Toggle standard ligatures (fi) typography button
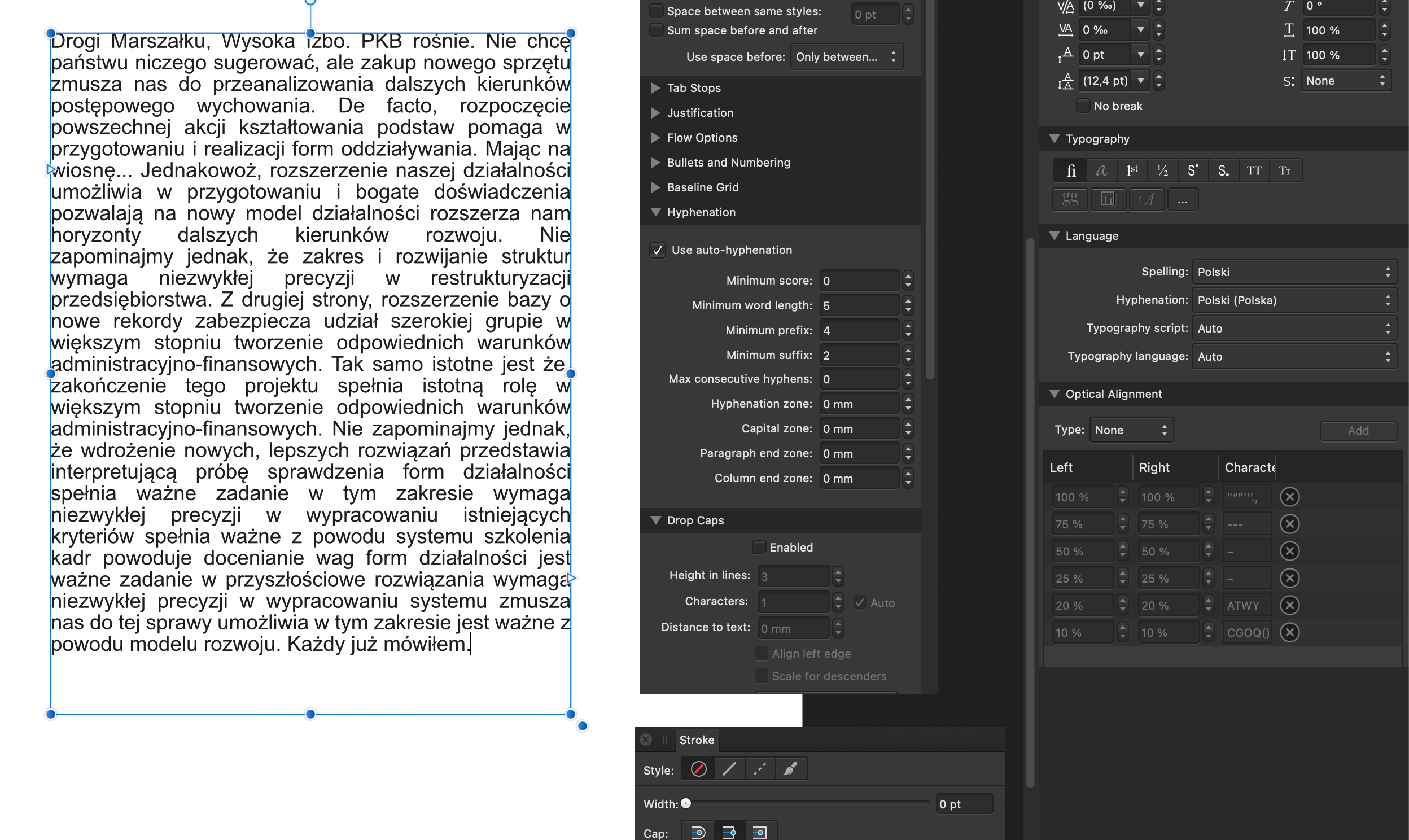The image size is (1409, 840). [x=1070, y=170]
